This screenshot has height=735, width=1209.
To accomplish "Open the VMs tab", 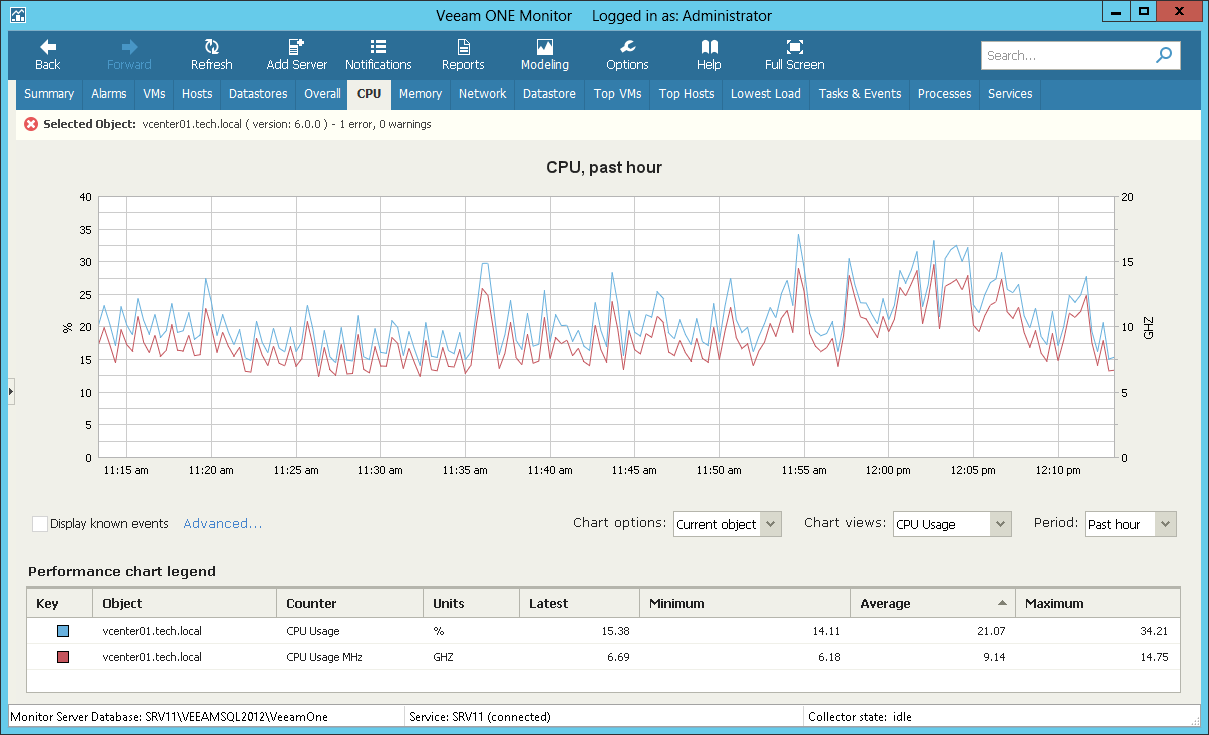I will pyautogui.click(x=154, y=94).
